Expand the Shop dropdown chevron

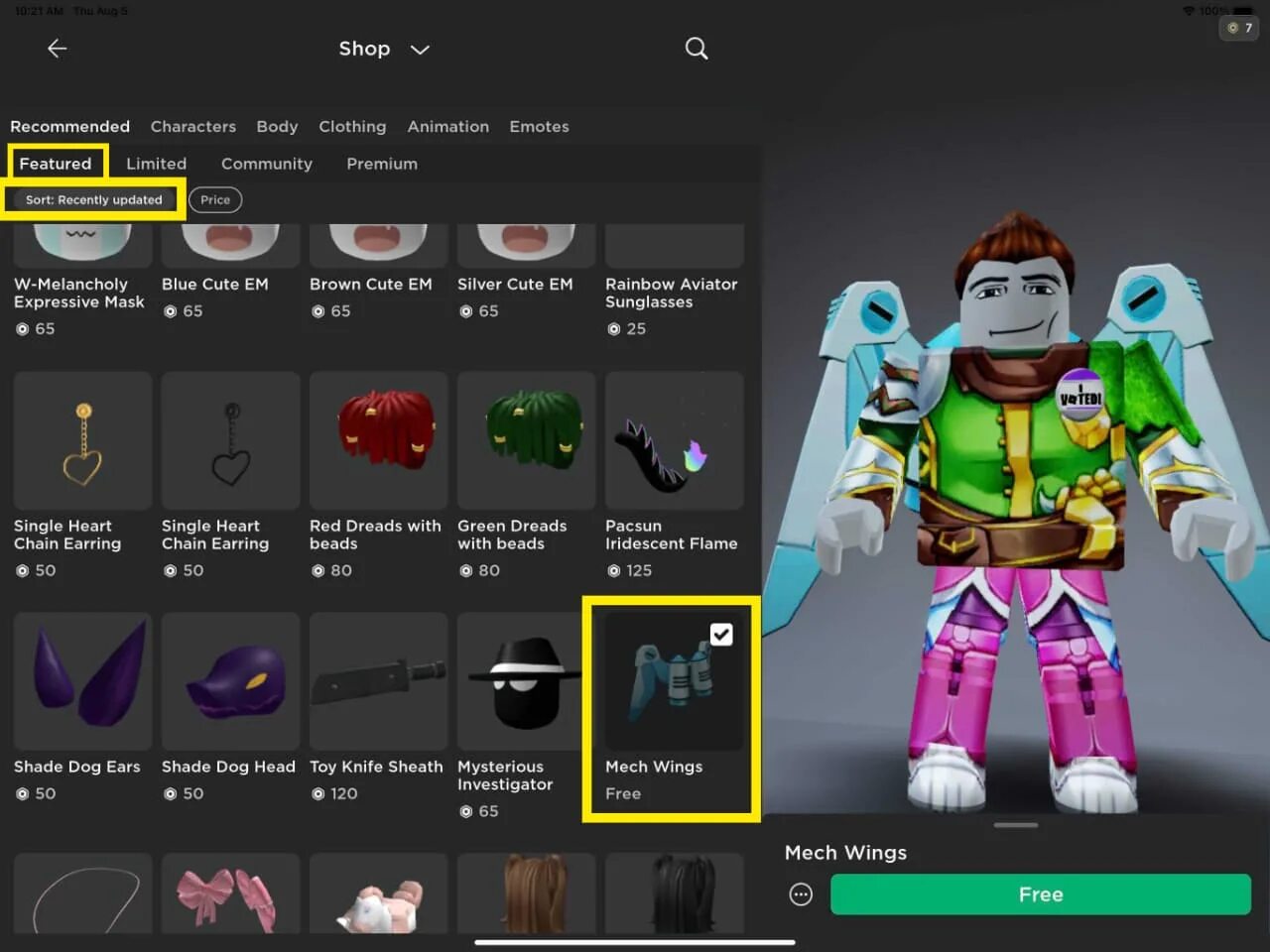pos(420,50)
